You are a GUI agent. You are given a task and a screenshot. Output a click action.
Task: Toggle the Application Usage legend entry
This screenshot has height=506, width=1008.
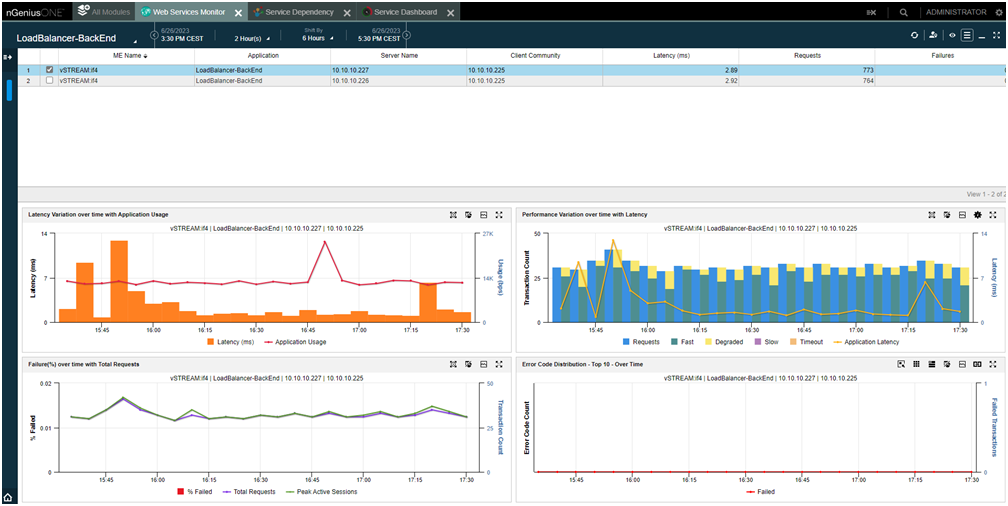[296, 342]
